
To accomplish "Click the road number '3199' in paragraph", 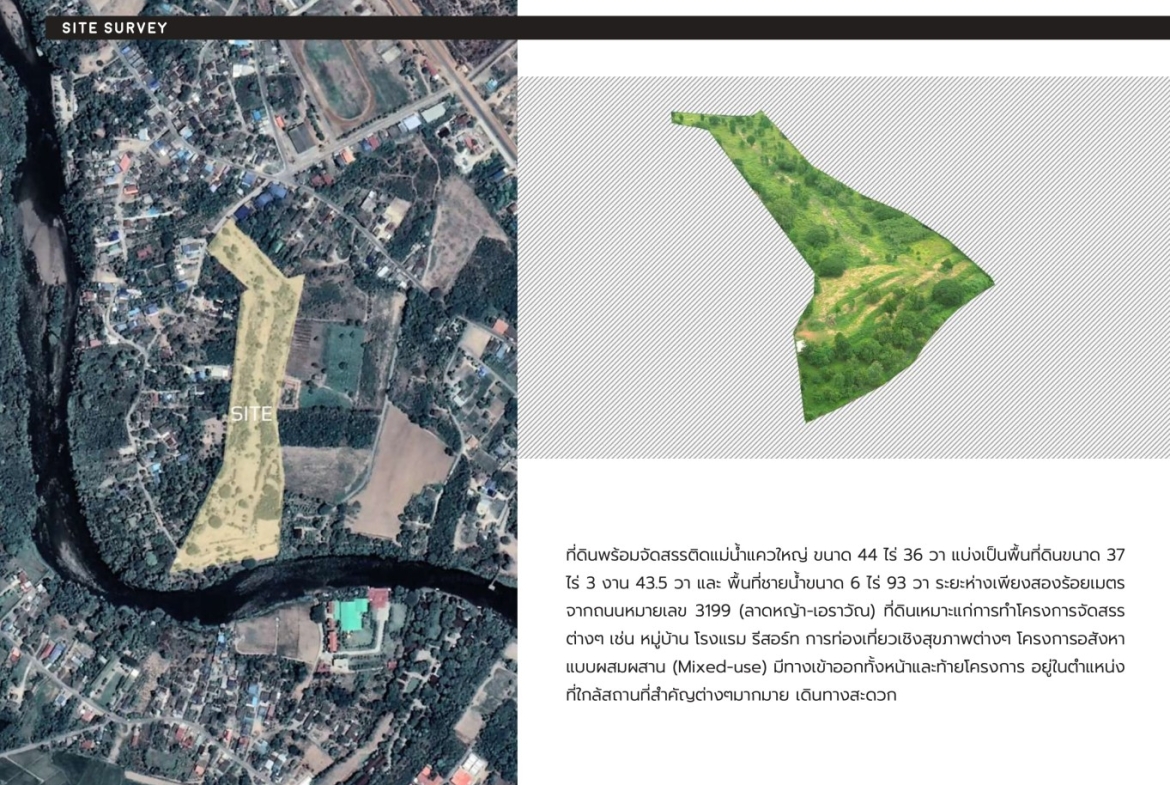I will pos(712,610).
